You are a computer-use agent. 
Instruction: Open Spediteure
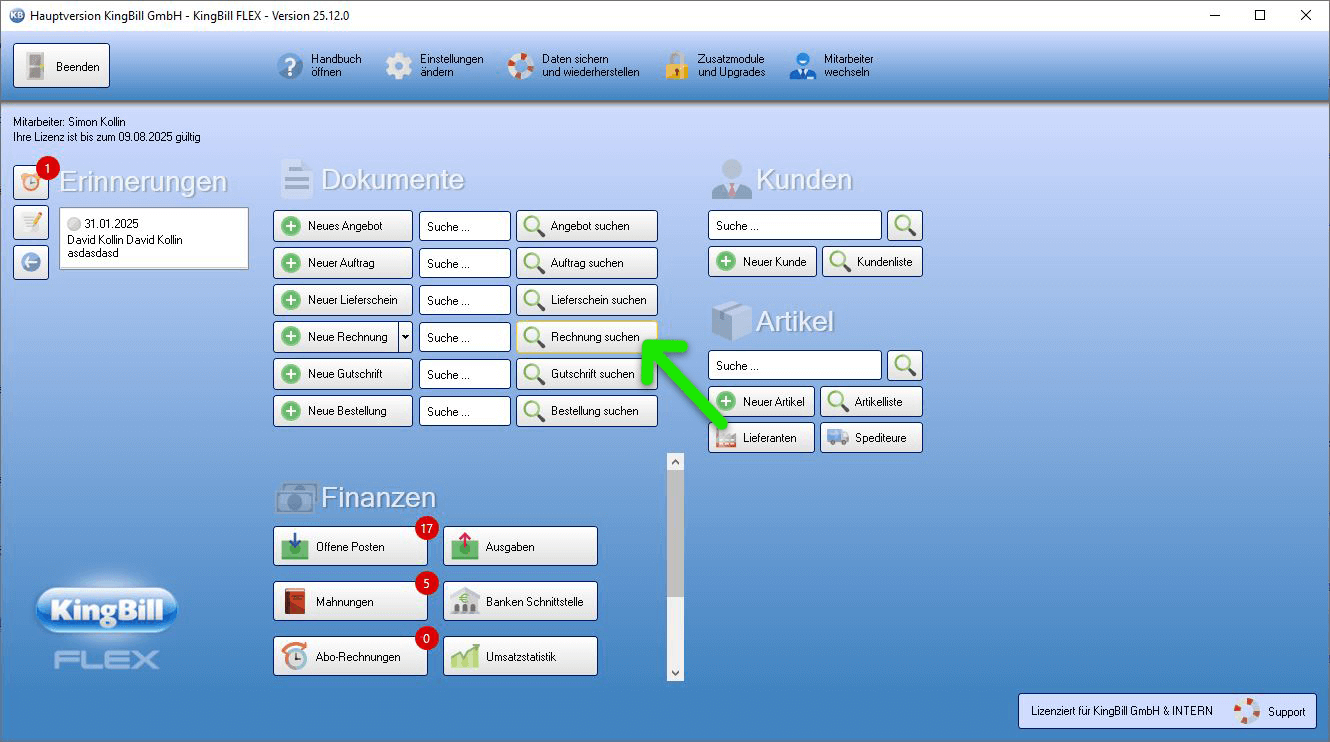tap(871, 438)
